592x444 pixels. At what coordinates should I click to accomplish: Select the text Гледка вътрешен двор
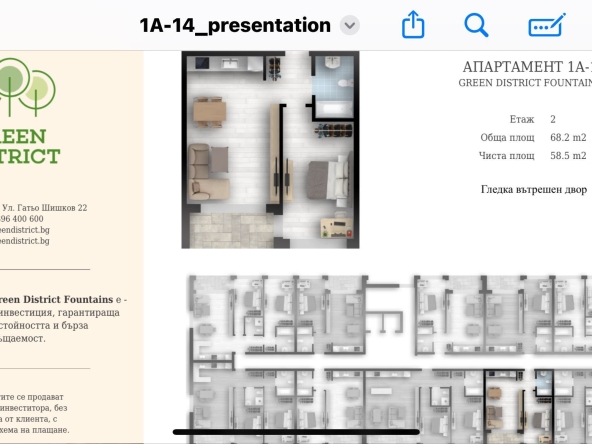point(534,190)
